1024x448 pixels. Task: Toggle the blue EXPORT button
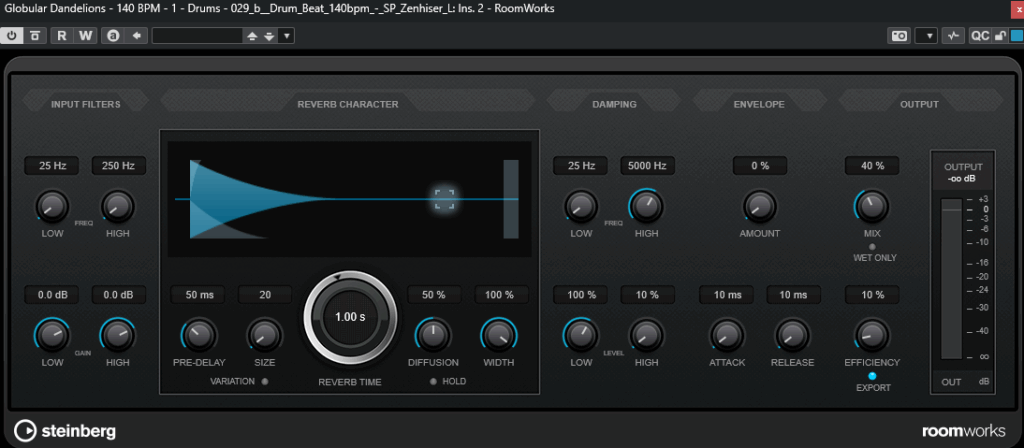point(872,376)
